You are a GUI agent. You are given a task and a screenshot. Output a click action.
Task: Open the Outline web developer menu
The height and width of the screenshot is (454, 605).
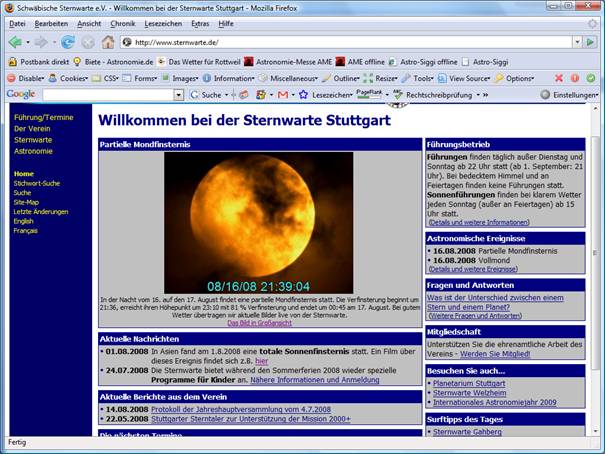pyautogui.click(x=341, y=78)
